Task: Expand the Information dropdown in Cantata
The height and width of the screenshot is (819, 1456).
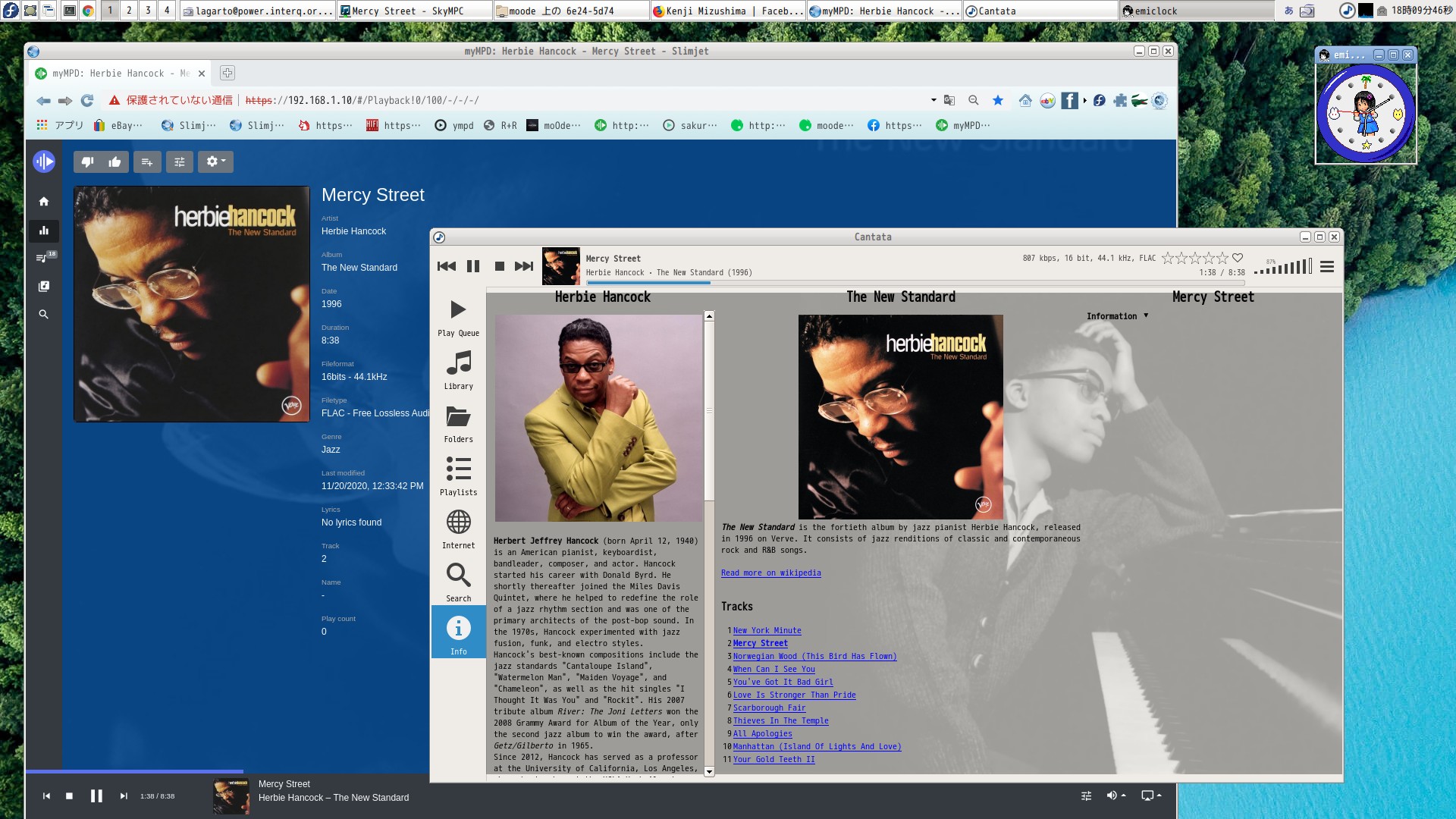Action: tap(1117, 316)
